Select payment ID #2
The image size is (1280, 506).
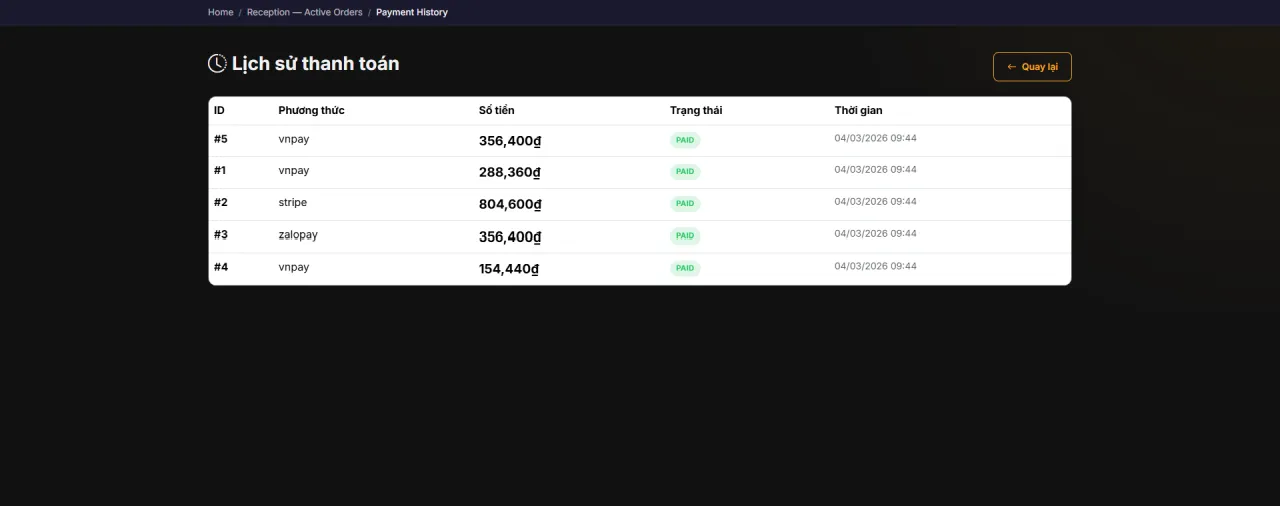coord(221,203)
